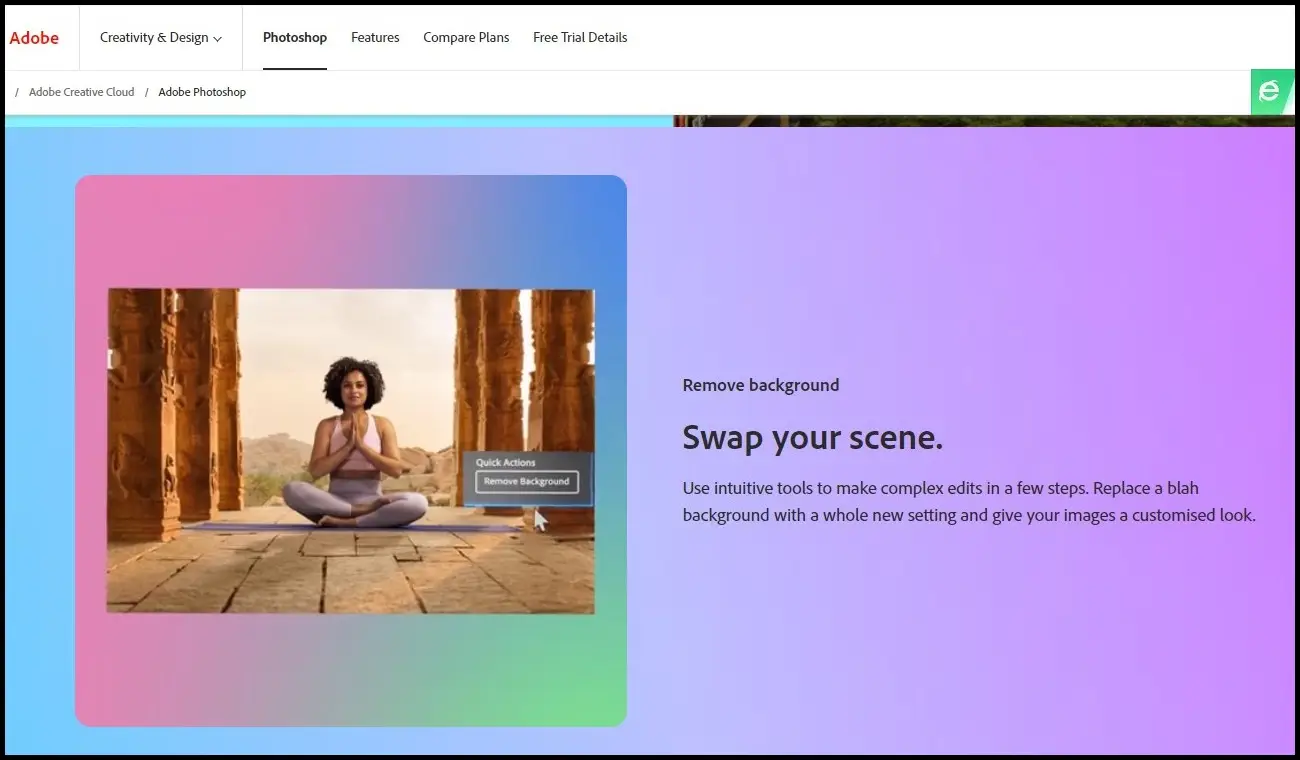Open the green 'e' badge icon

point(1271,92)
